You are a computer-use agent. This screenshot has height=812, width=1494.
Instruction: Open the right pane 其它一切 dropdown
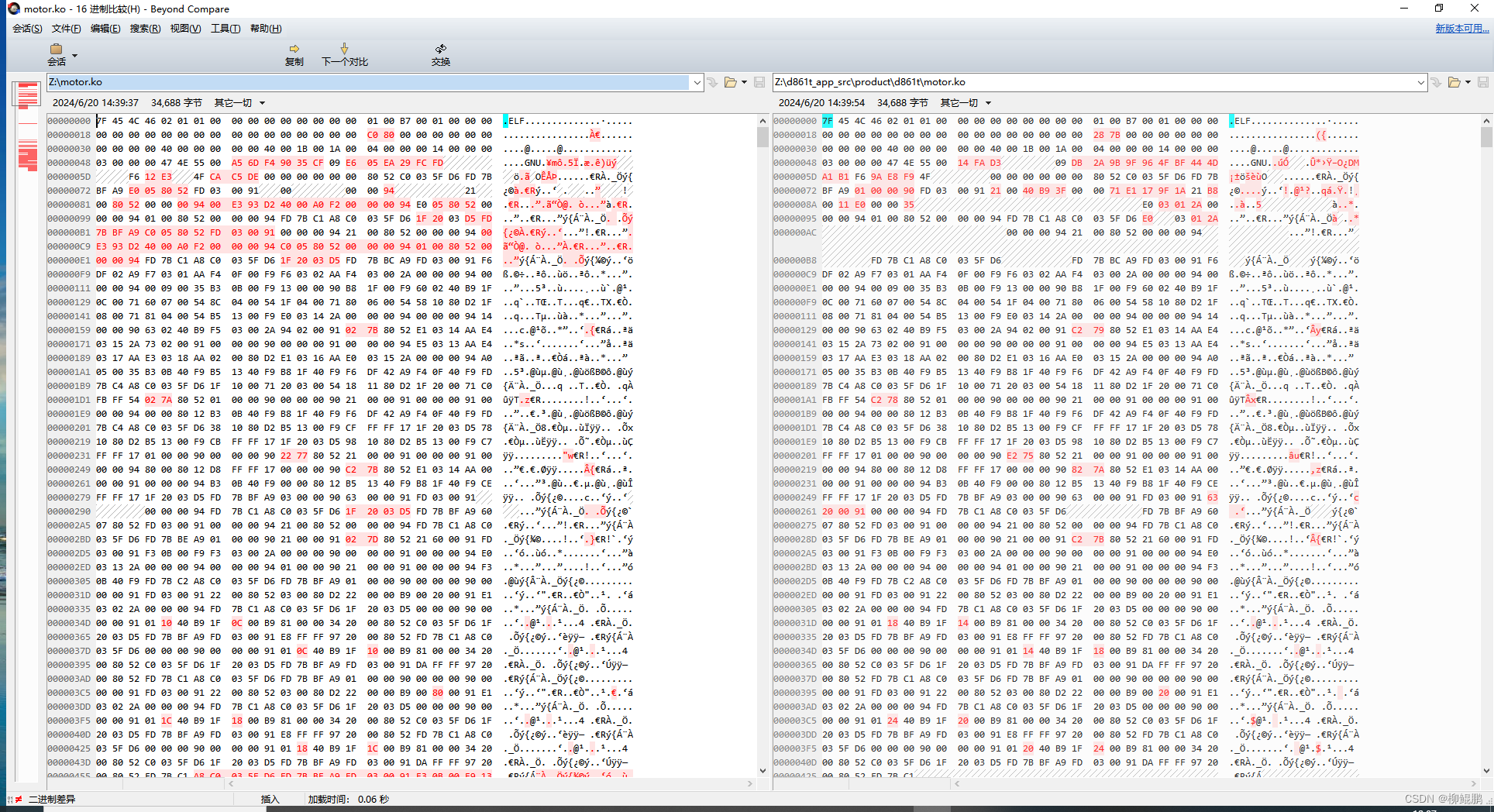[966, 103]
